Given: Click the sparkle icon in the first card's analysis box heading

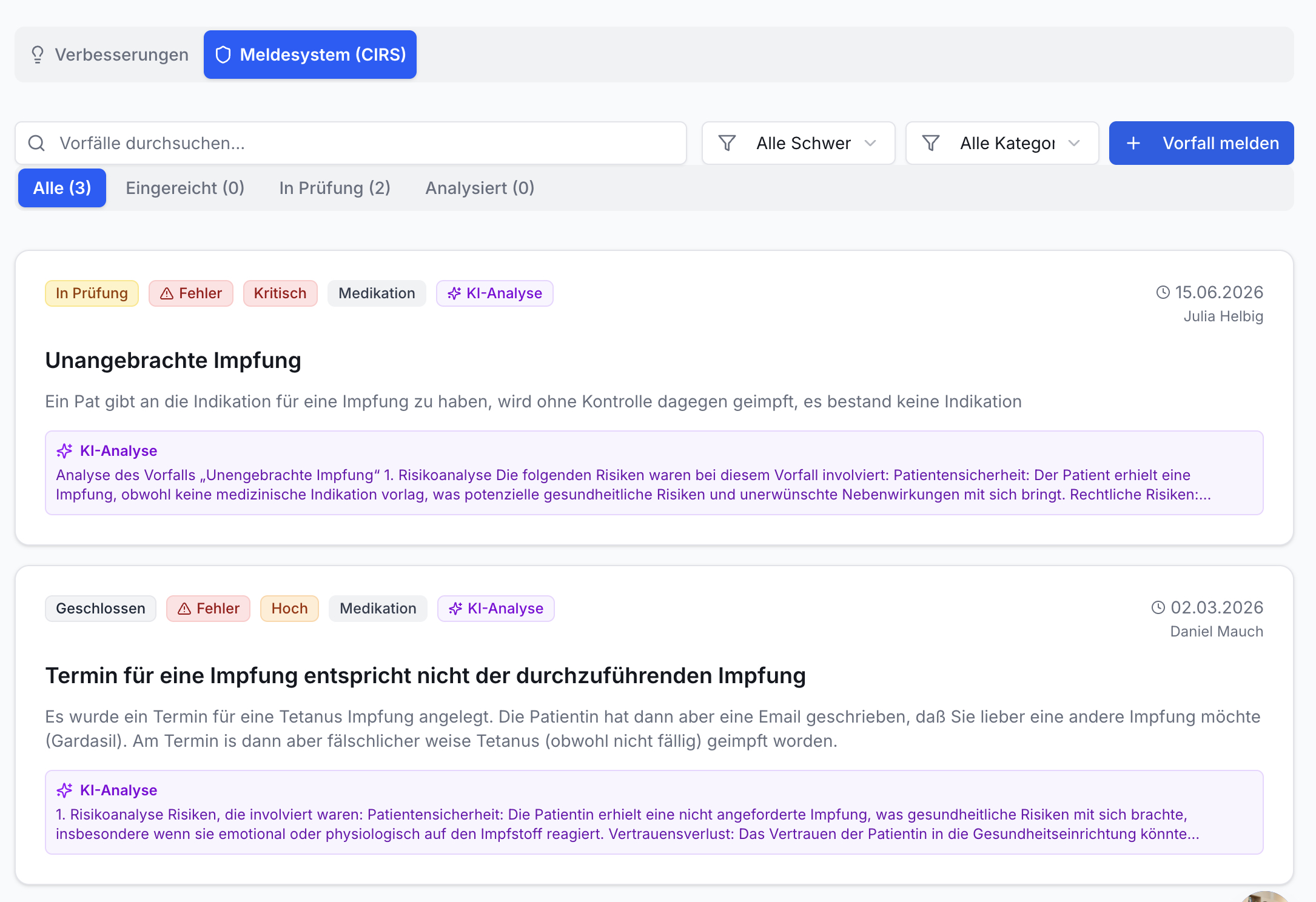Looking at the screenshot, I should tap(64, 451).
